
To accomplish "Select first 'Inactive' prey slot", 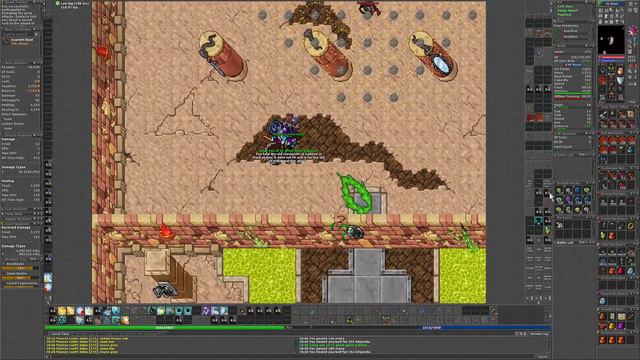I will pos(570,31).
